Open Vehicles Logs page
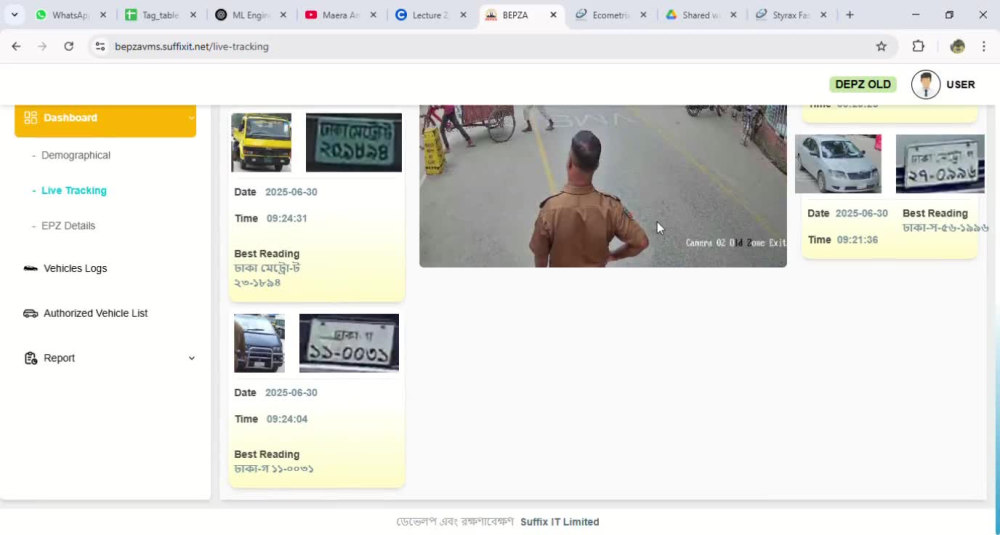Viewport: 1000px width, 535px height. pos(75,268)
